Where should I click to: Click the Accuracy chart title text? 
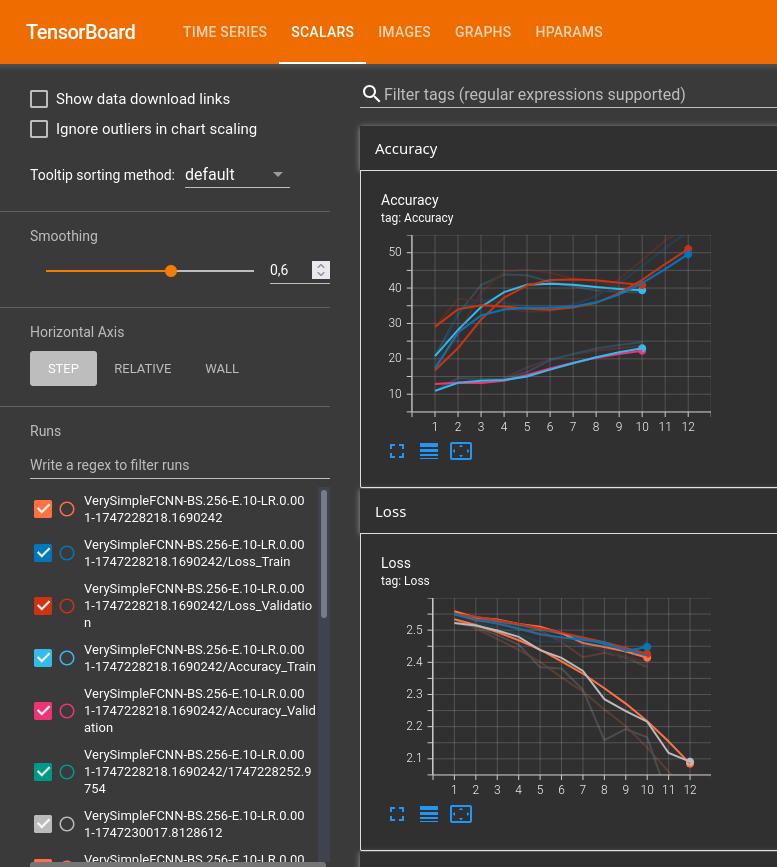[410, 200]
